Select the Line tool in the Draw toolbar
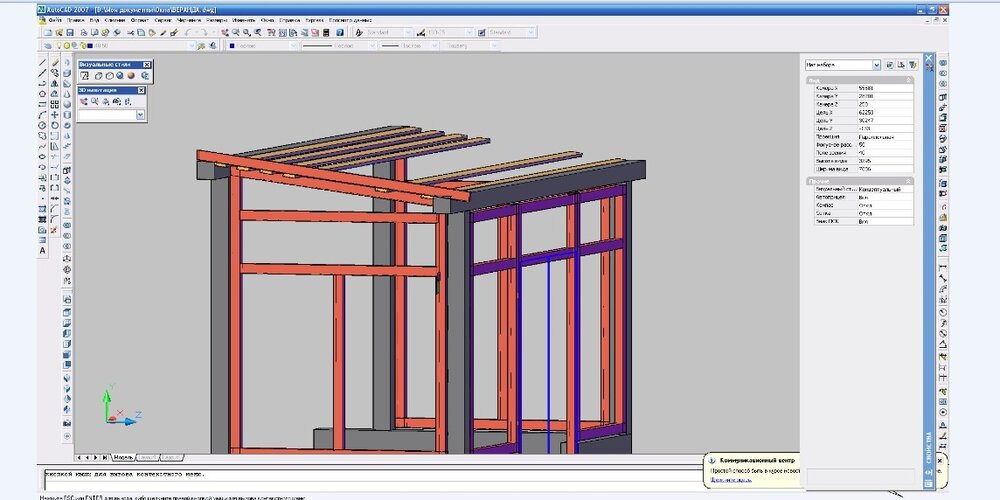This screenshot has width=1000, height=500. click(42, 63)
